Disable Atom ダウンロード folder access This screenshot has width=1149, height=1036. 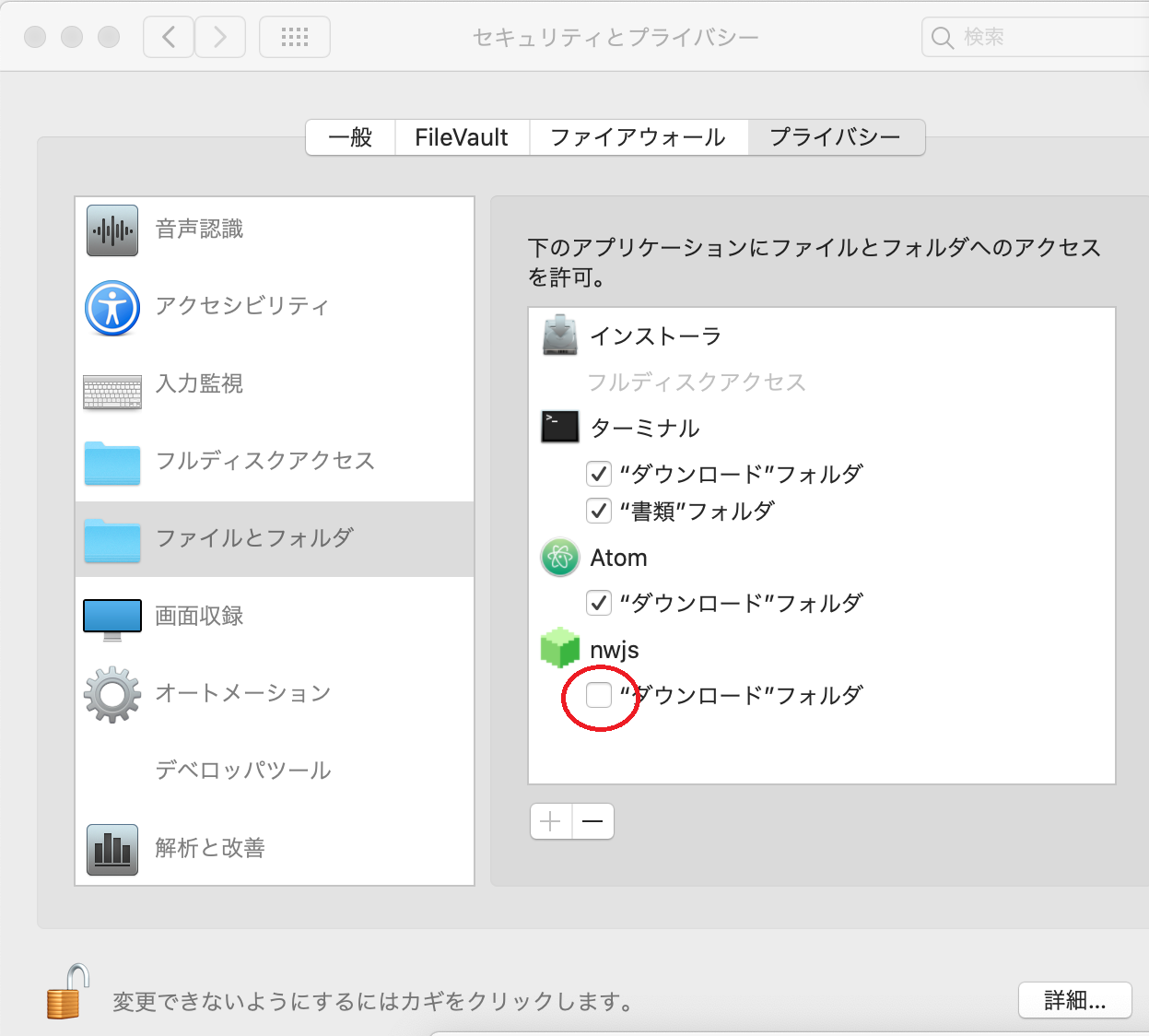599,603
